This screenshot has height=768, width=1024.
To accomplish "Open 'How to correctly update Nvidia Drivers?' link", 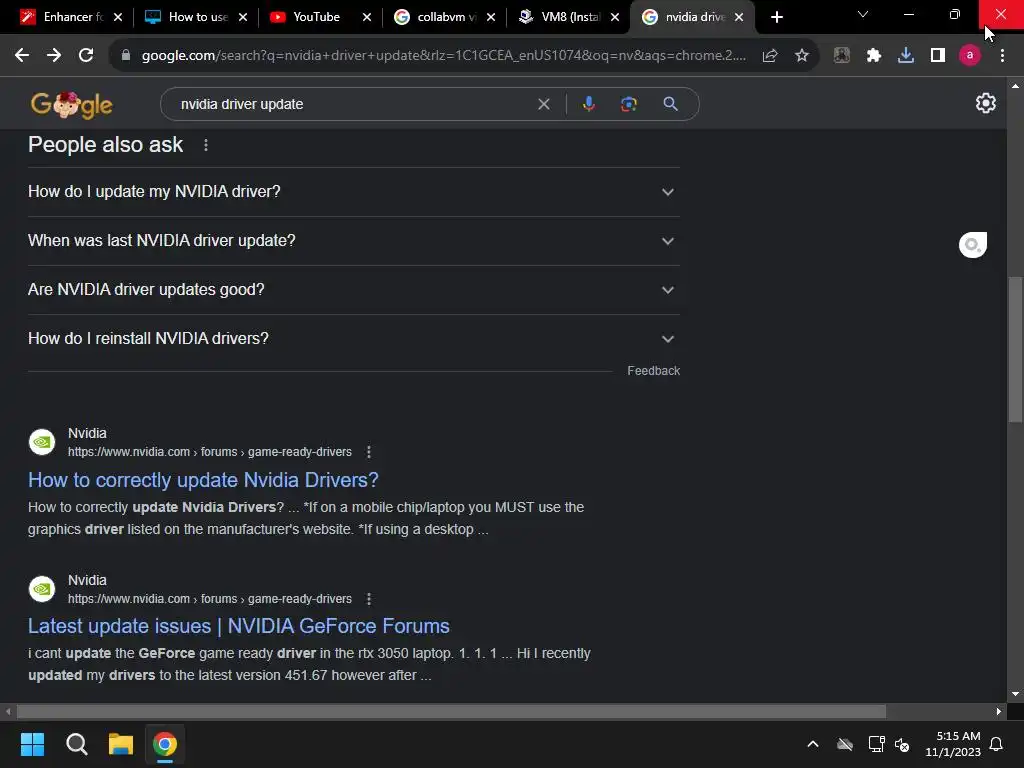I will click(203, 480).
